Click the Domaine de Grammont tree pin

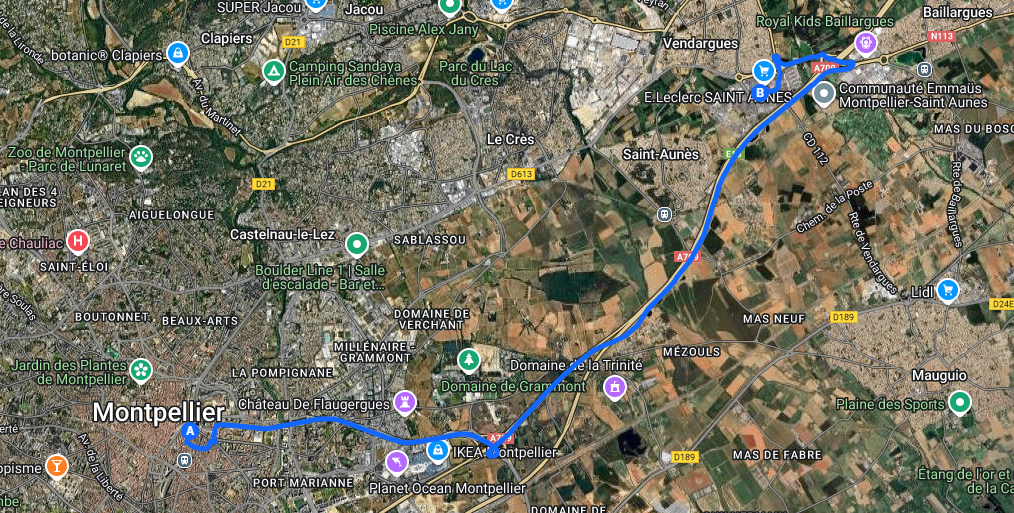(x=467, y=359)
